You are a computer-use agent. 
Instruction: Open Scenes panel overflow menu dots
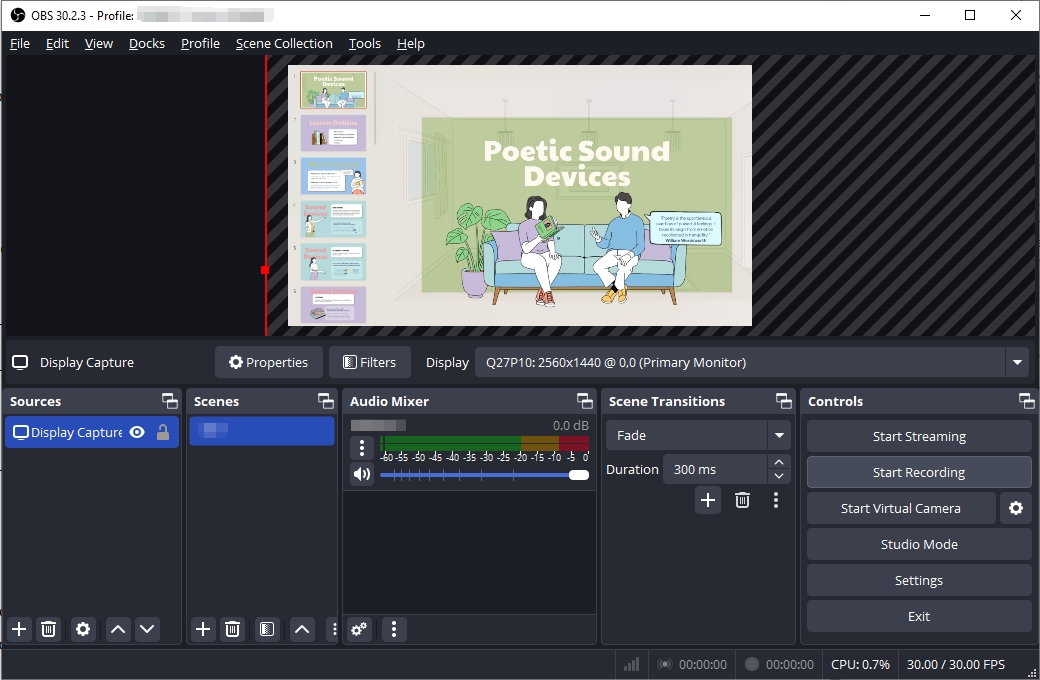334,629
